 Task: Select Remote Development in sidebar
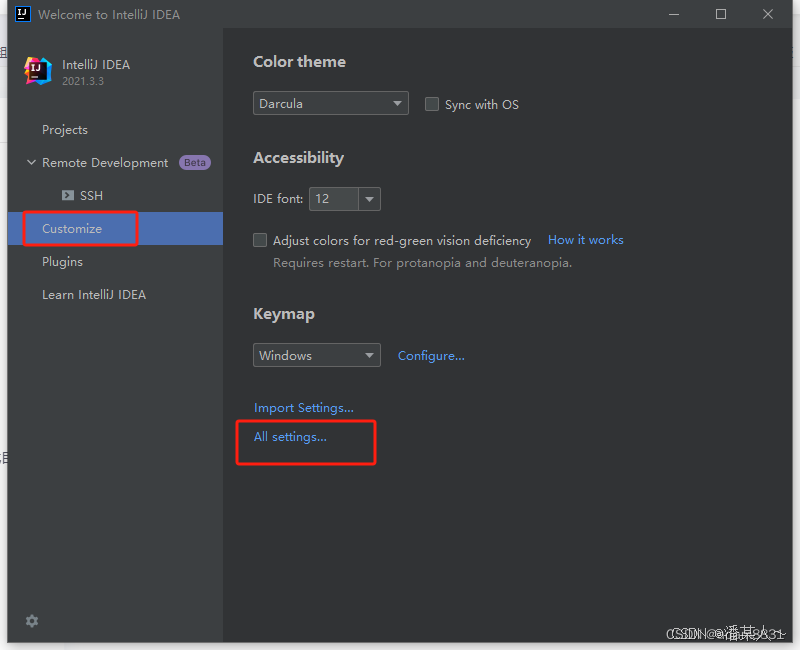click(x=105, y=163)
